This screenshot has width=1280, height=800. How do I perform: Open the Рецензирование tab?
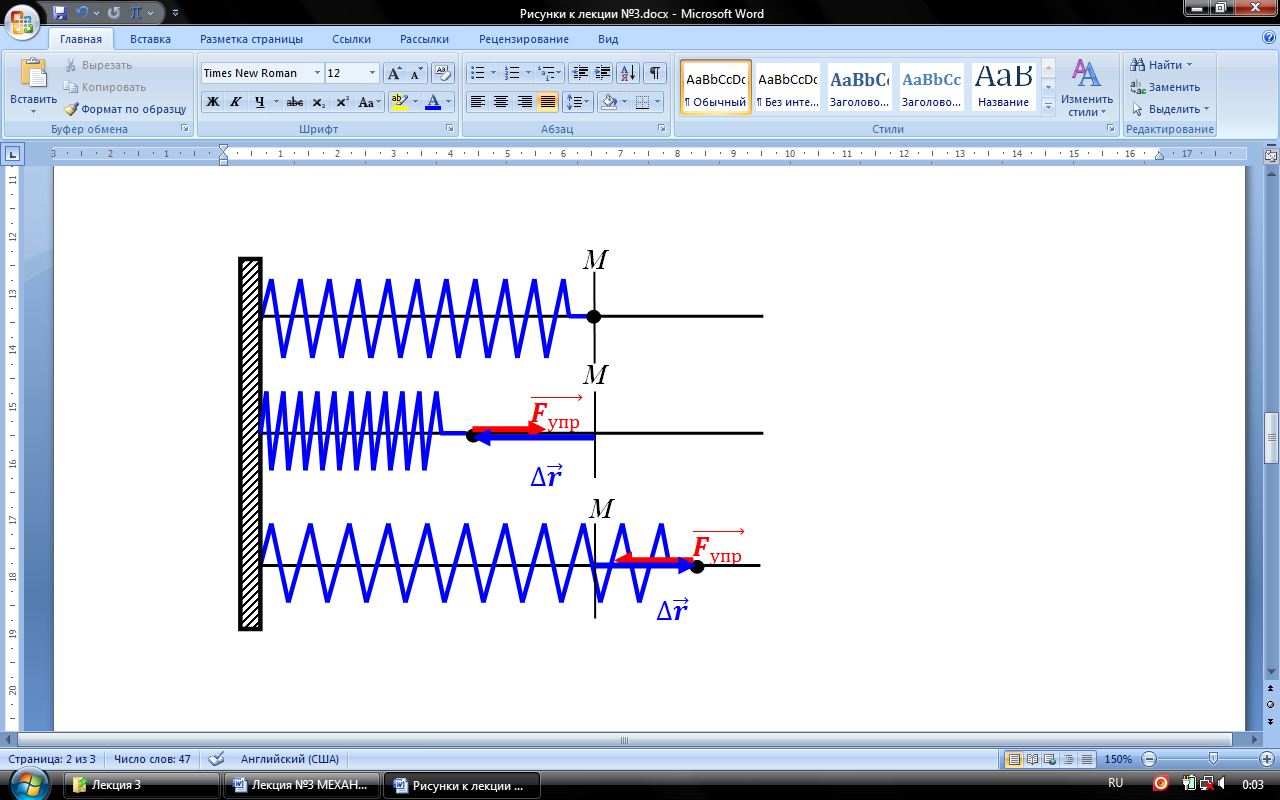523,39
